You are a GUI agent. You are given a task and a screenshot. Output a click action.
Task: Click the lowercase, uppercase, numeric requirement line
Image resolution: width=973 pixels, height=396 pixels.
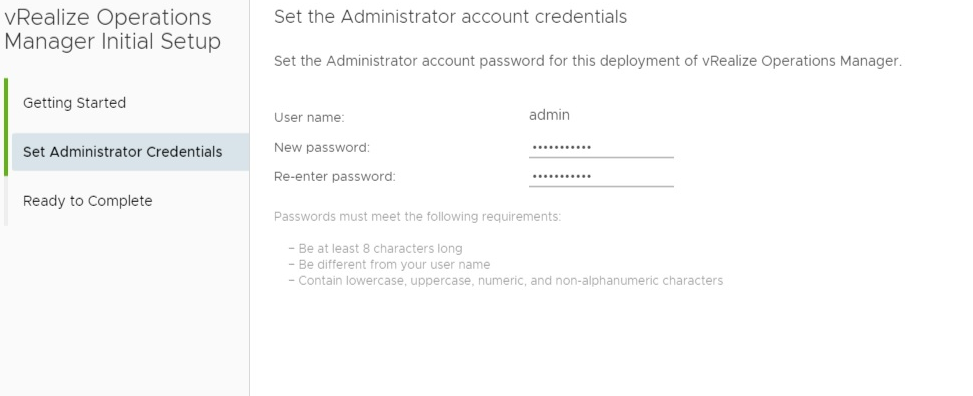click(x=506, y=281)
